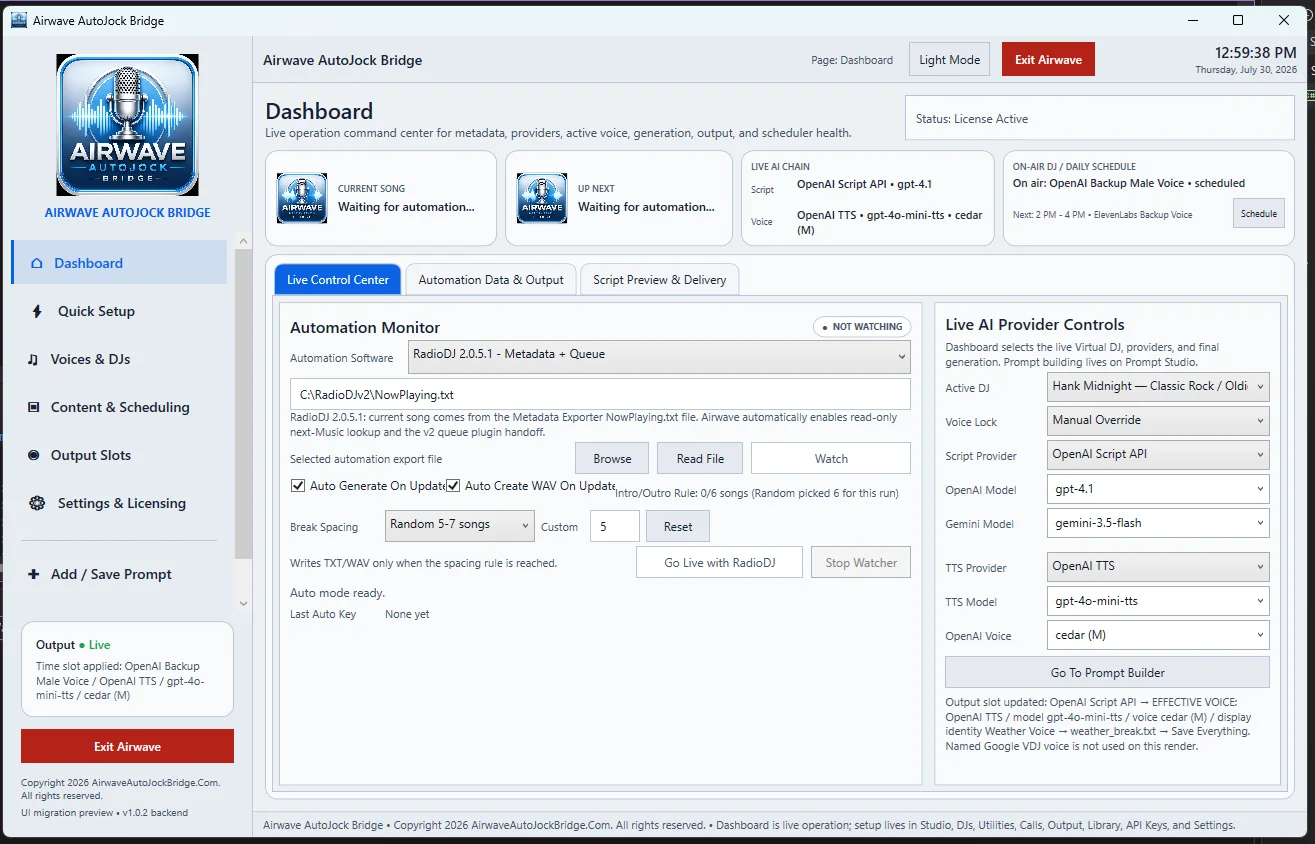Click the Exit Airwave button in the header
1315x844 pixels.
(1048, 60)
